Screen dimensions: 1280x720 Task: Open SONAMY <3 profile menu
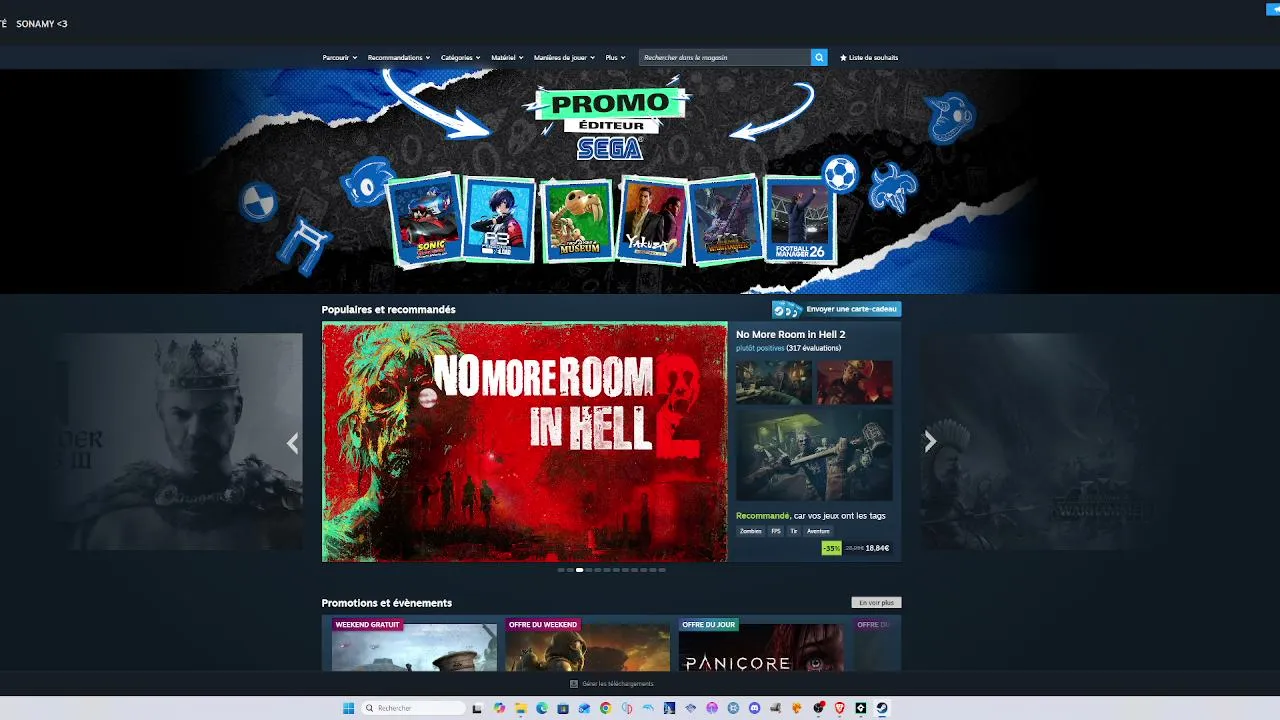[42, 23]
